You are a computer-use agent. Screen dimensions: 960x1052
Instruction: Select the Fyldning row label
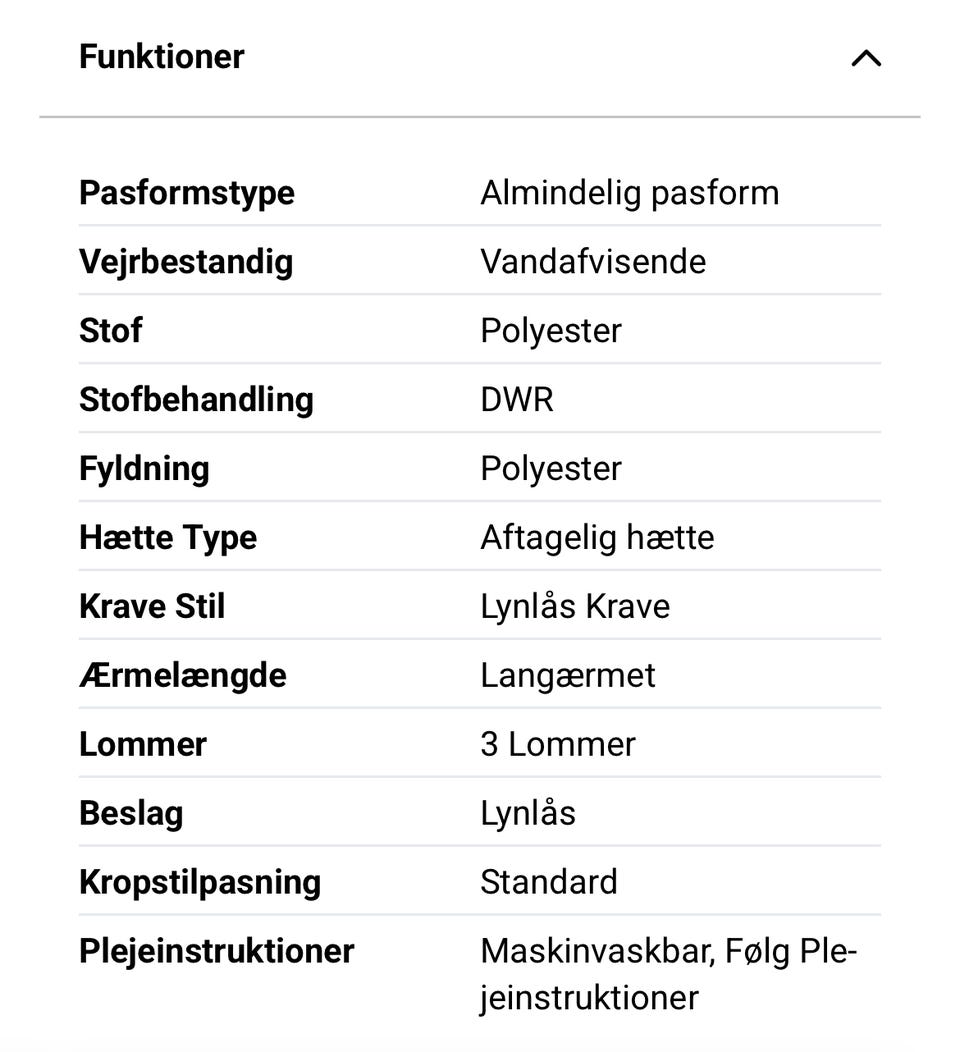tap(144, 468)
